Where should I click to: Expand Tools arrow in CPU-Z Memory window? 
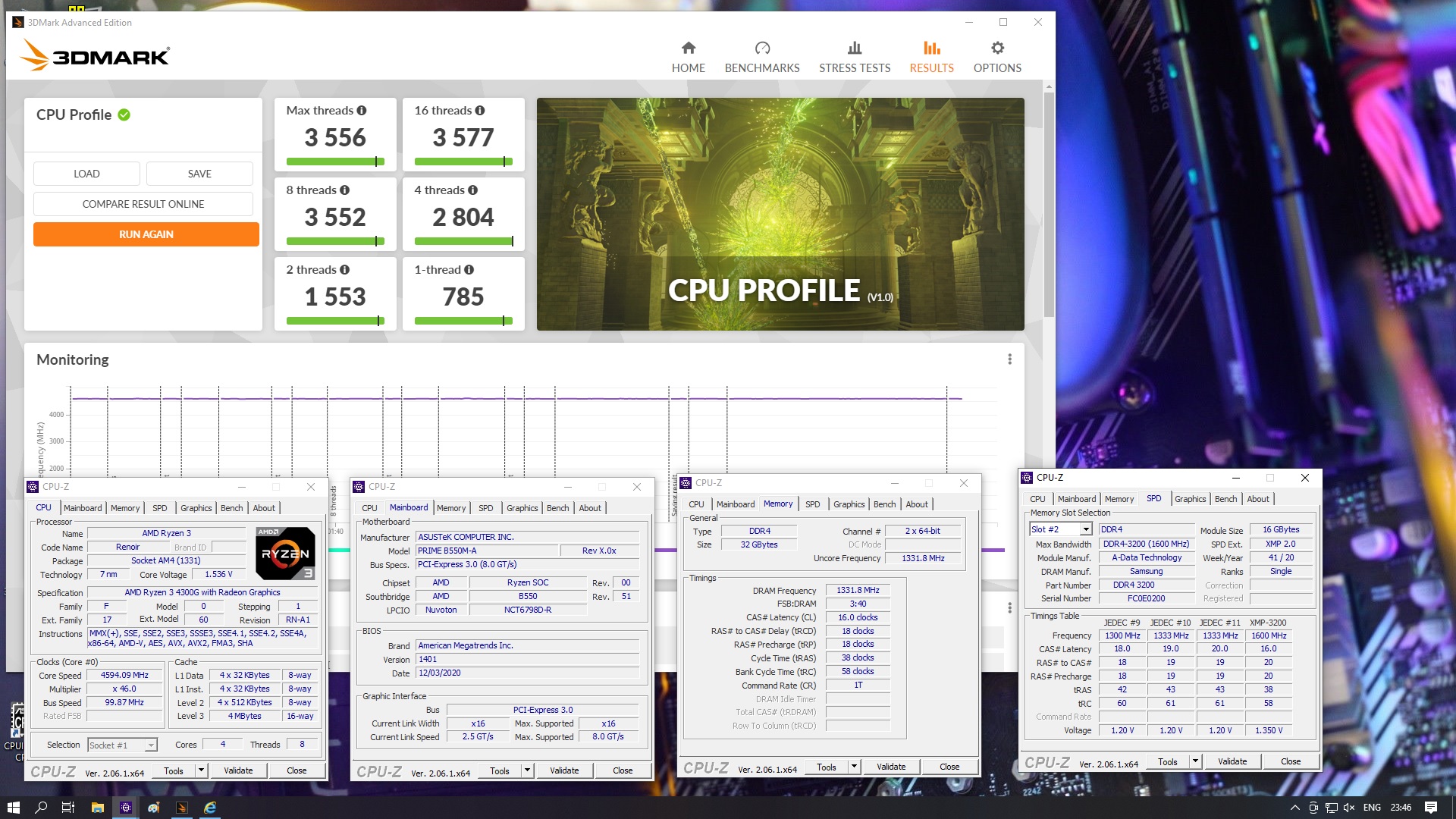(x=854, y=767)
